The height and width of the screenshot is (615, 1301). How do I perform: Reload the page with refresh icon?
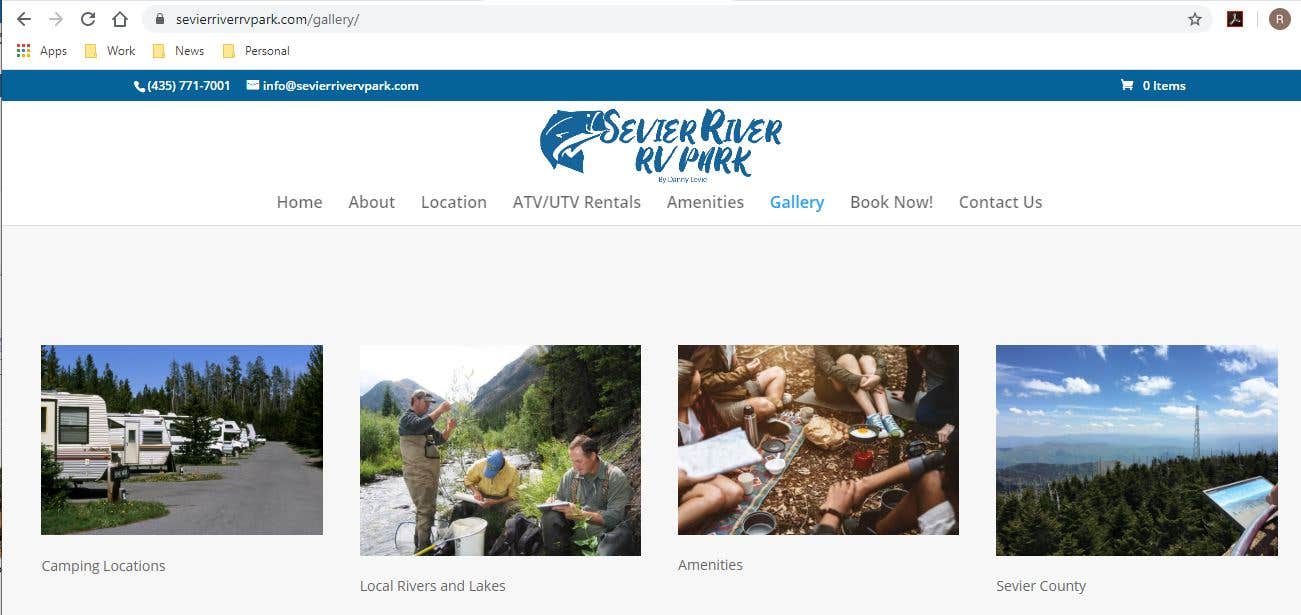88,19
